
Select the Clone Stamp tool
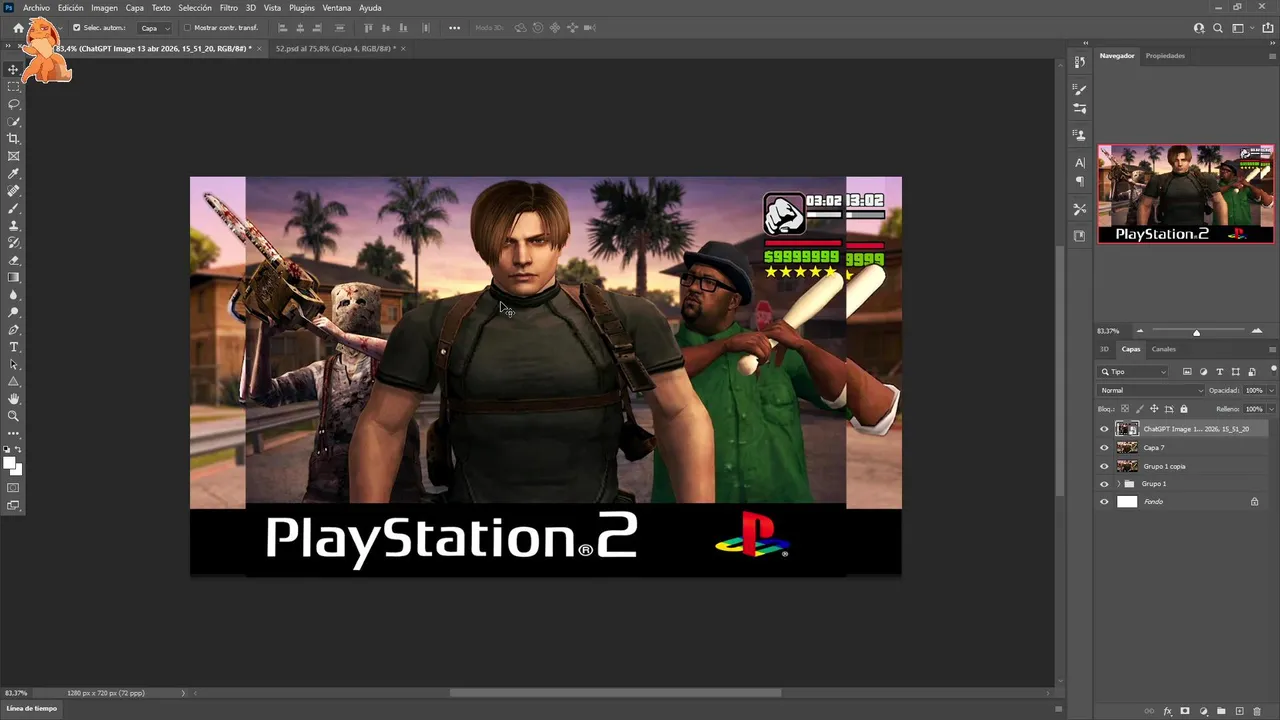coord(13,226)
